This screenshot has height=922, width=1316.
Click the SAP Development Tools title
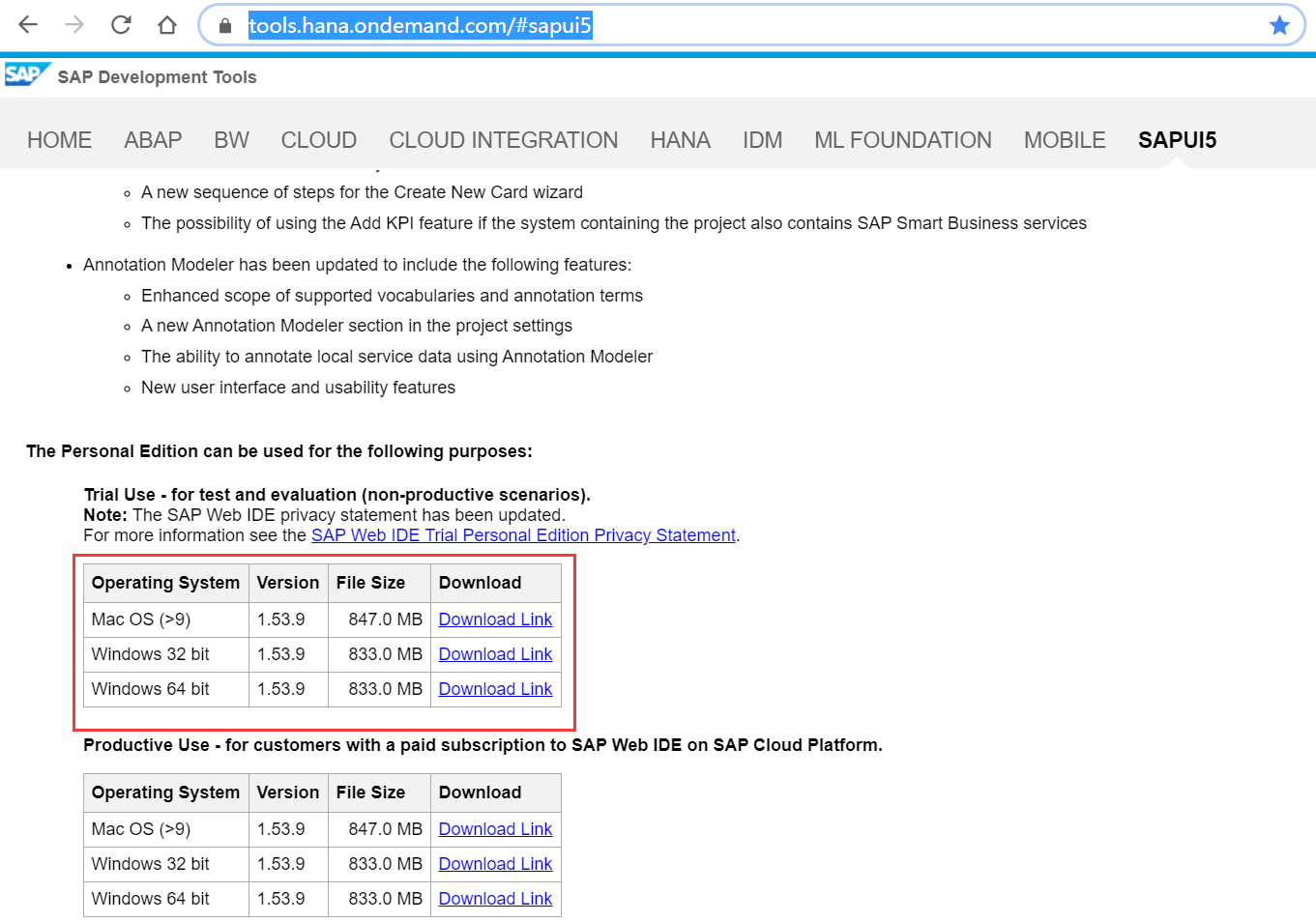pos(157,77)
